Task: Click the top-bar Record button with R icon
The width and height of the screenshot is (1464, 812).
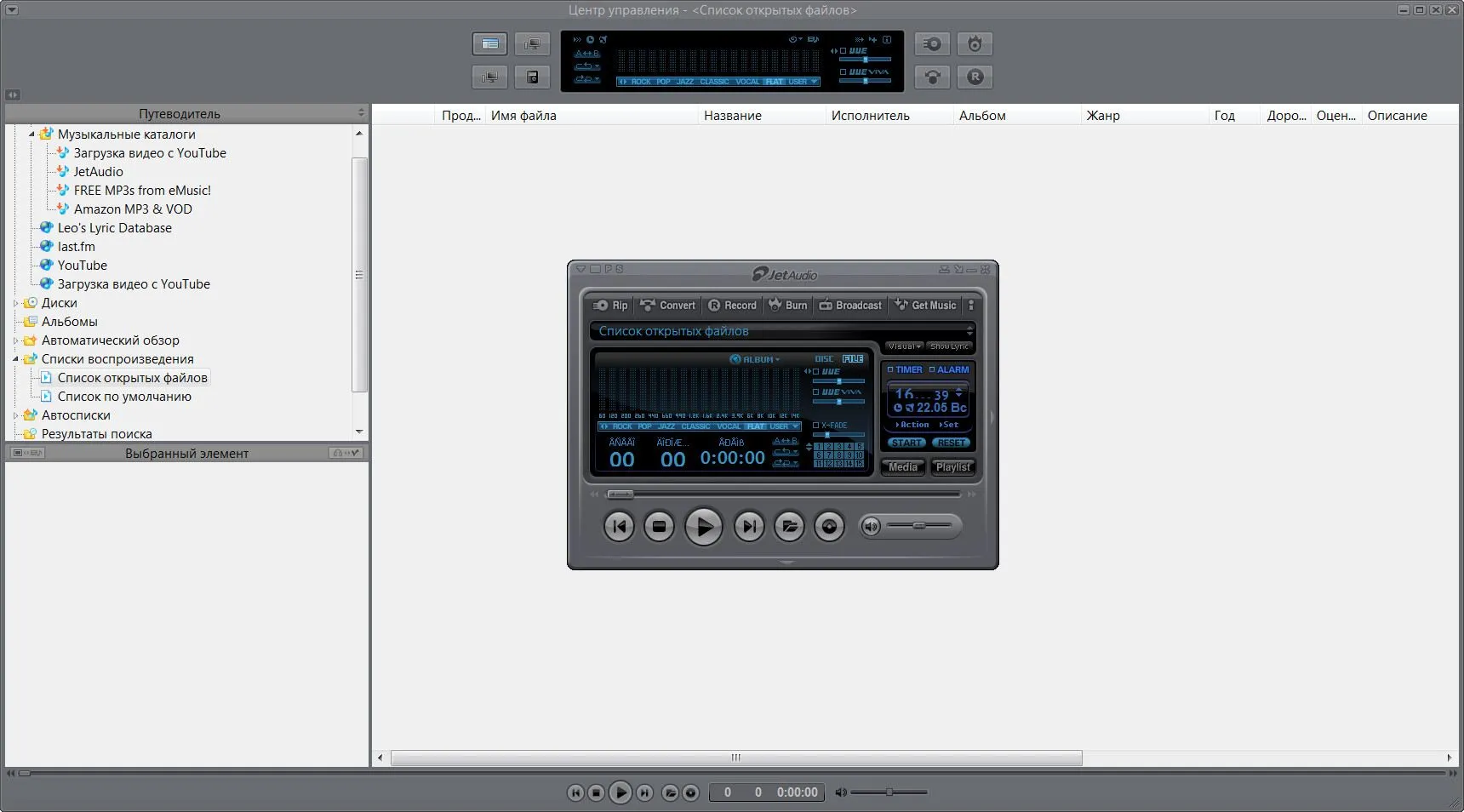Action: click(x=975, y=77)
